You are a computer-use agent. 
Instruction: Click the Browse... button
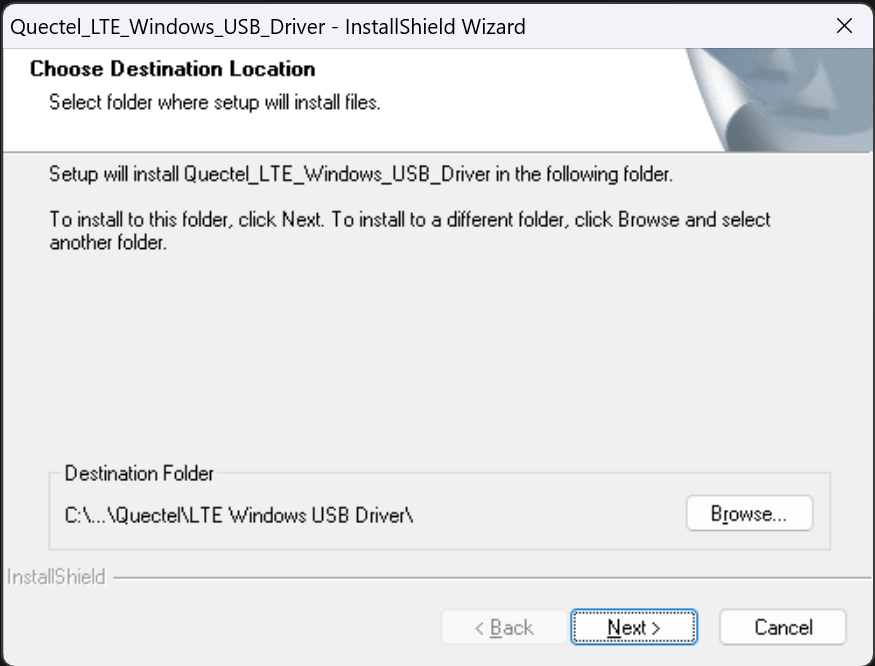[749, 513]
